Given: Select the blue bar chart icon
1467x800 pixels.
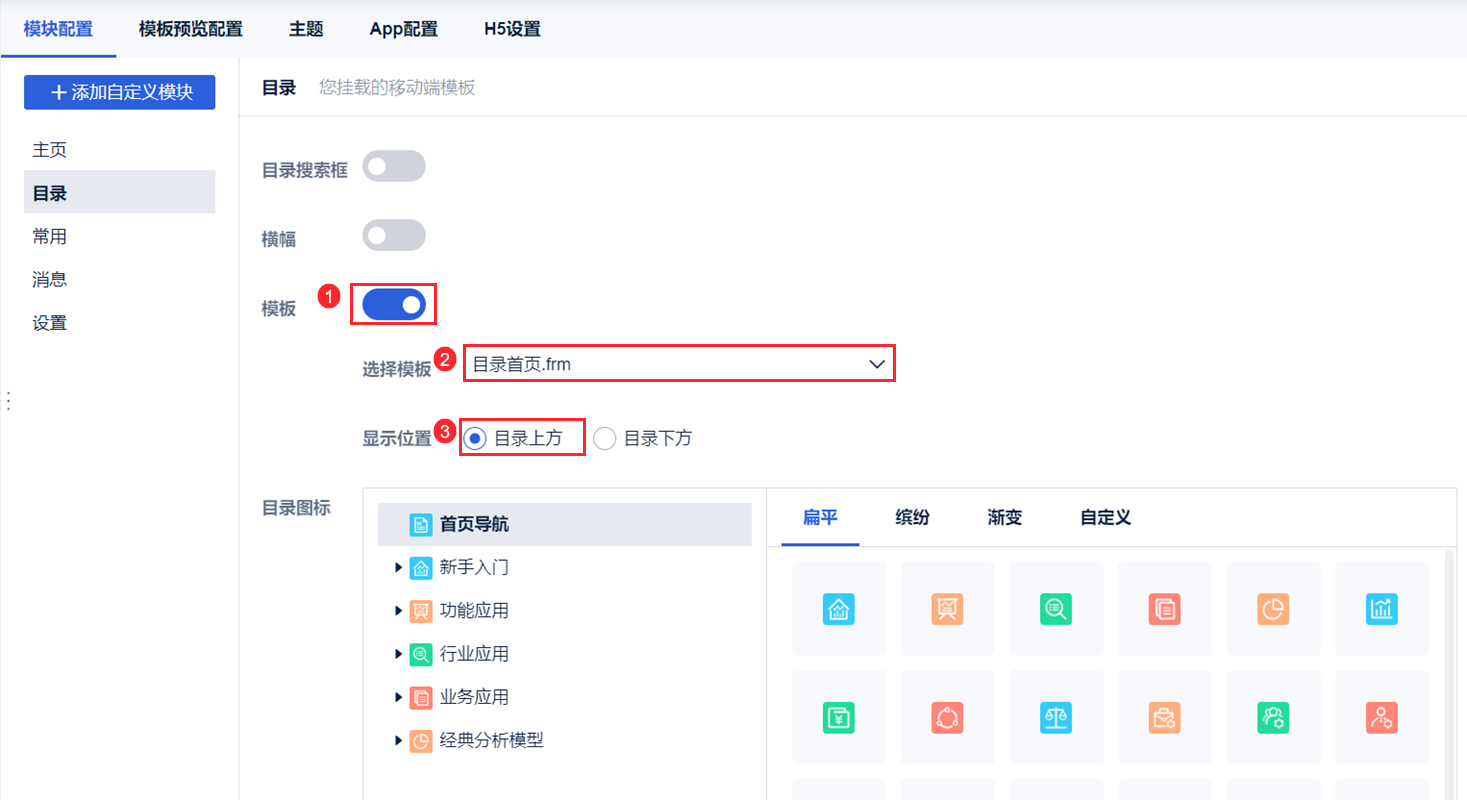Looking at the screenshot, I should (1383, 608).
